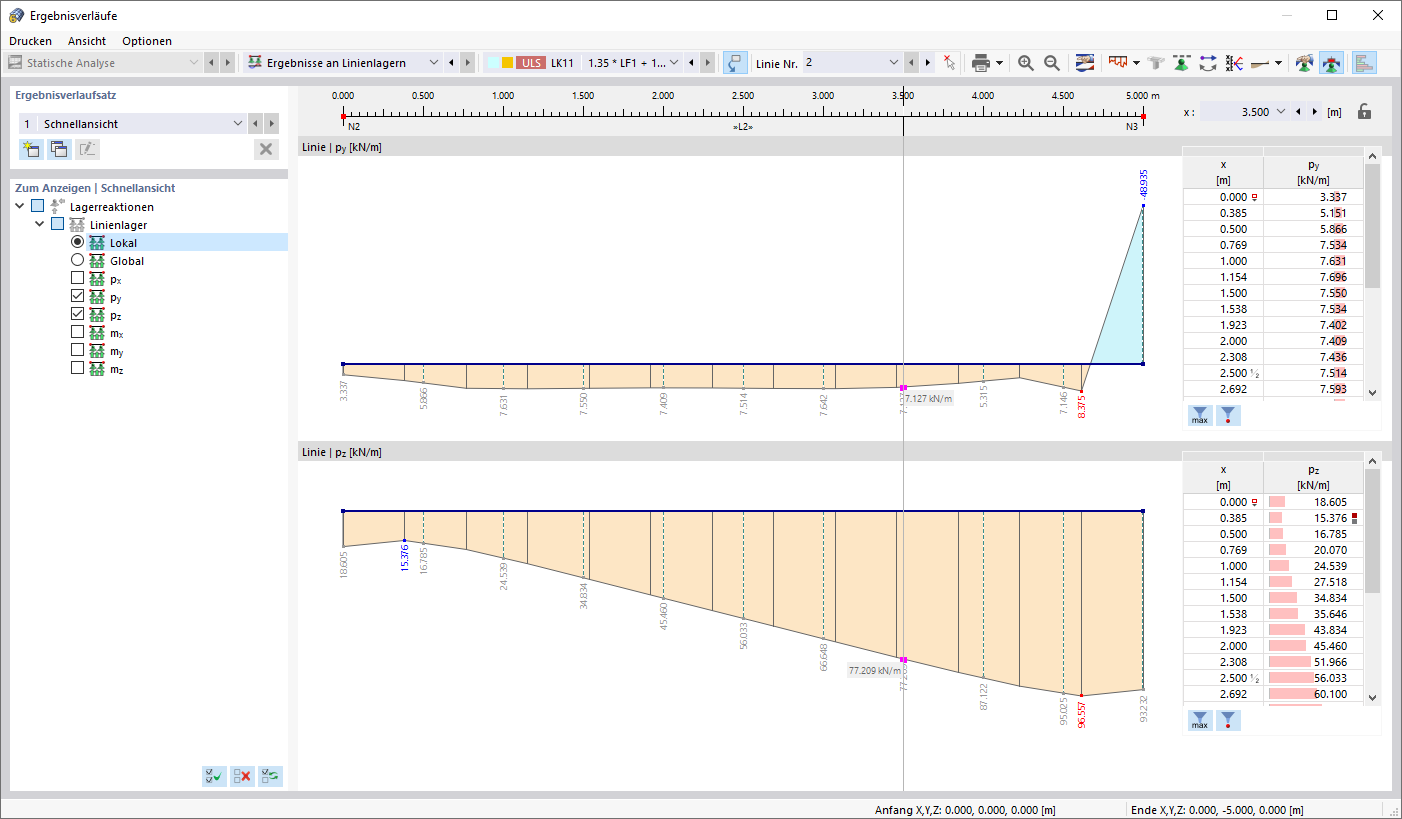Viewport: 1402px width, 819px height.
Task: Step x position forward with right arrow
Action: click(1313, 112)
